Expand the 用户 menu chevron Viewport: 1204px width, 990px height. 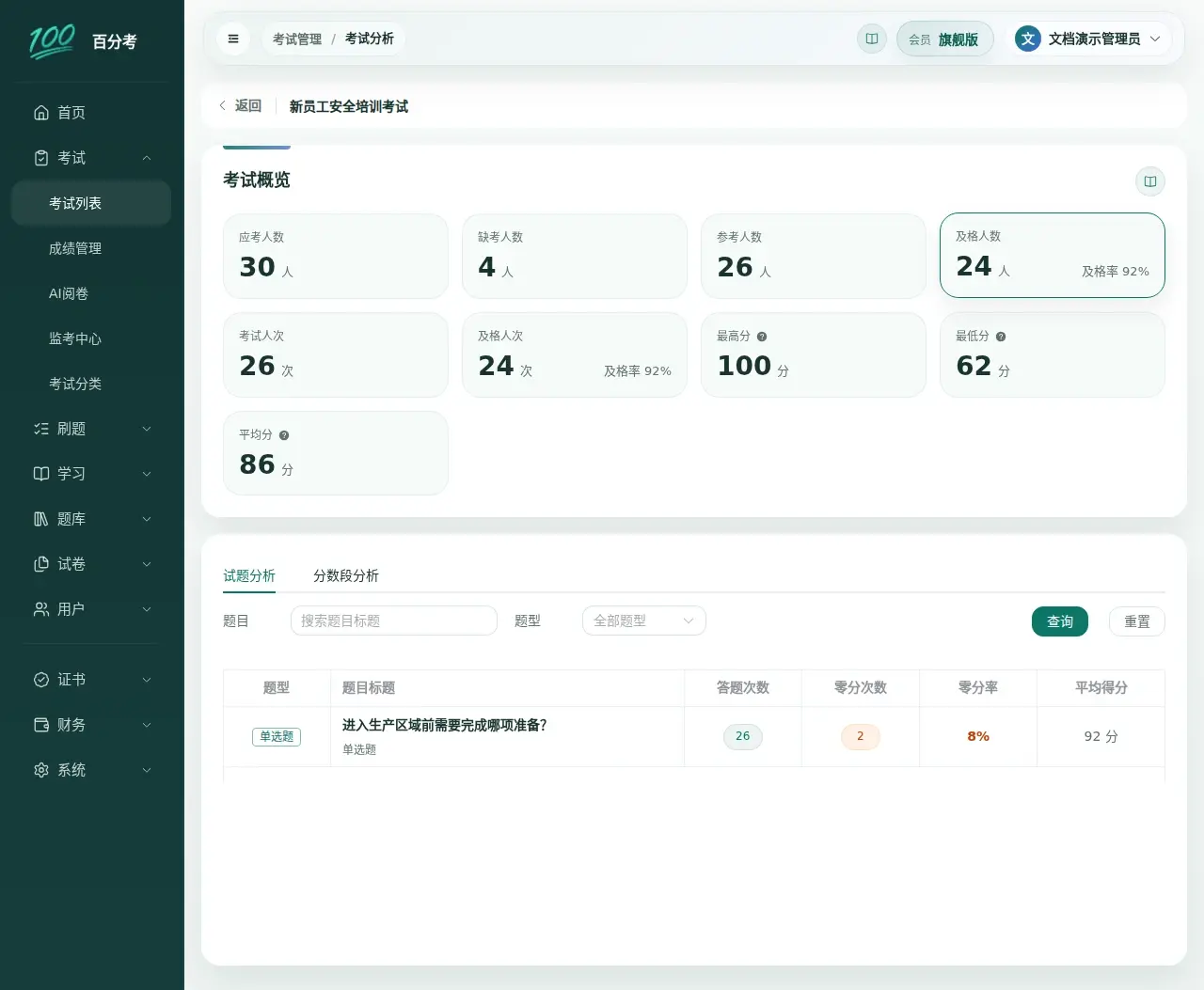(147, 609)
